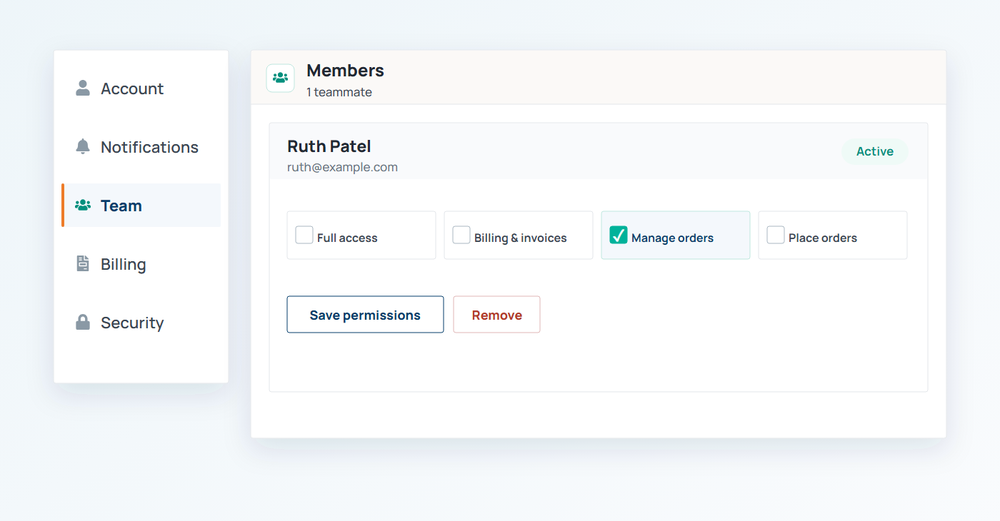Image resolution: width=1000 pixels, height=521 pixels.
Task: Go to the Notifications section
Action: [x=141, y=147]
